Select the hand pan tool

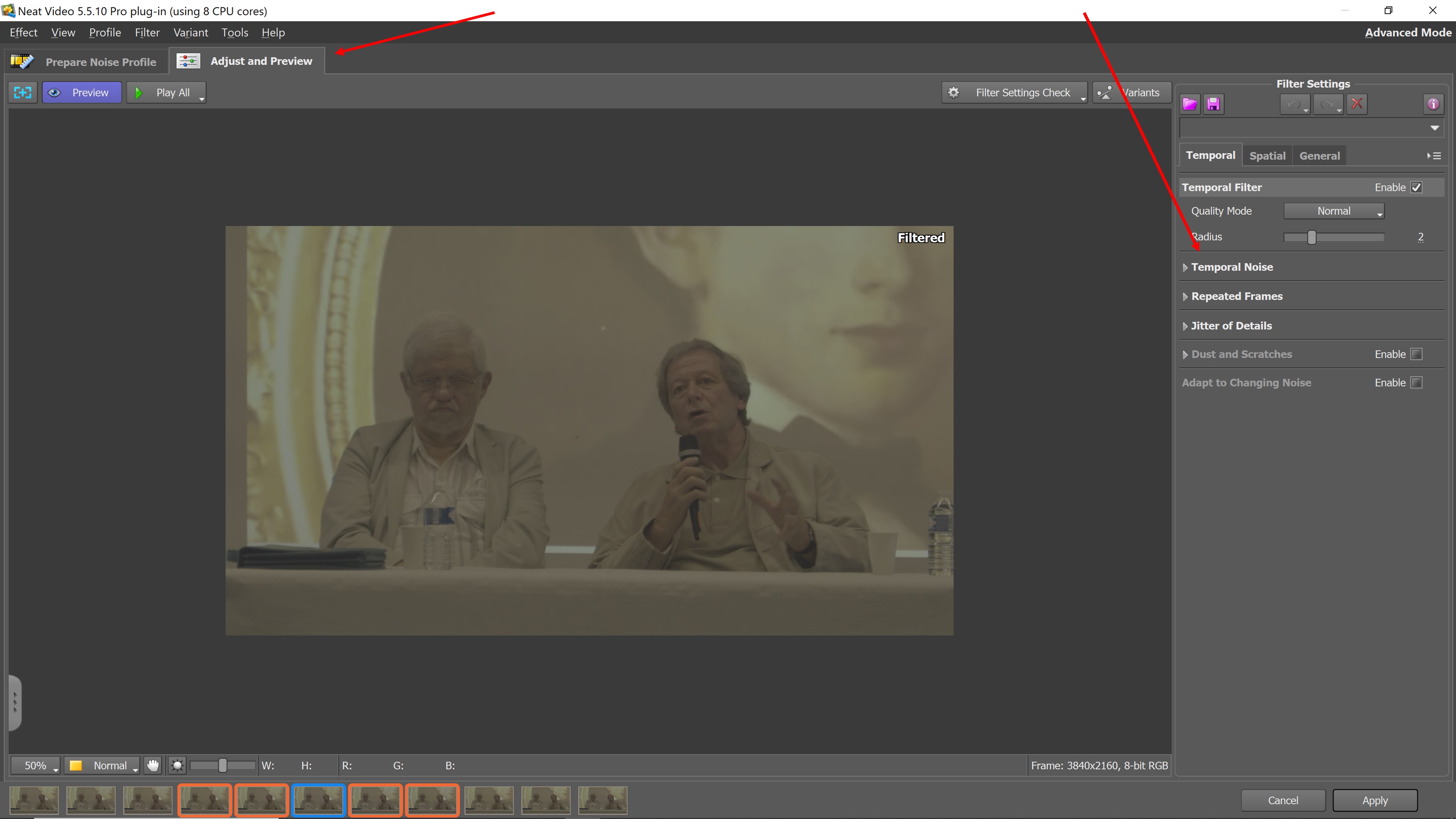click(x=153, y=765)
